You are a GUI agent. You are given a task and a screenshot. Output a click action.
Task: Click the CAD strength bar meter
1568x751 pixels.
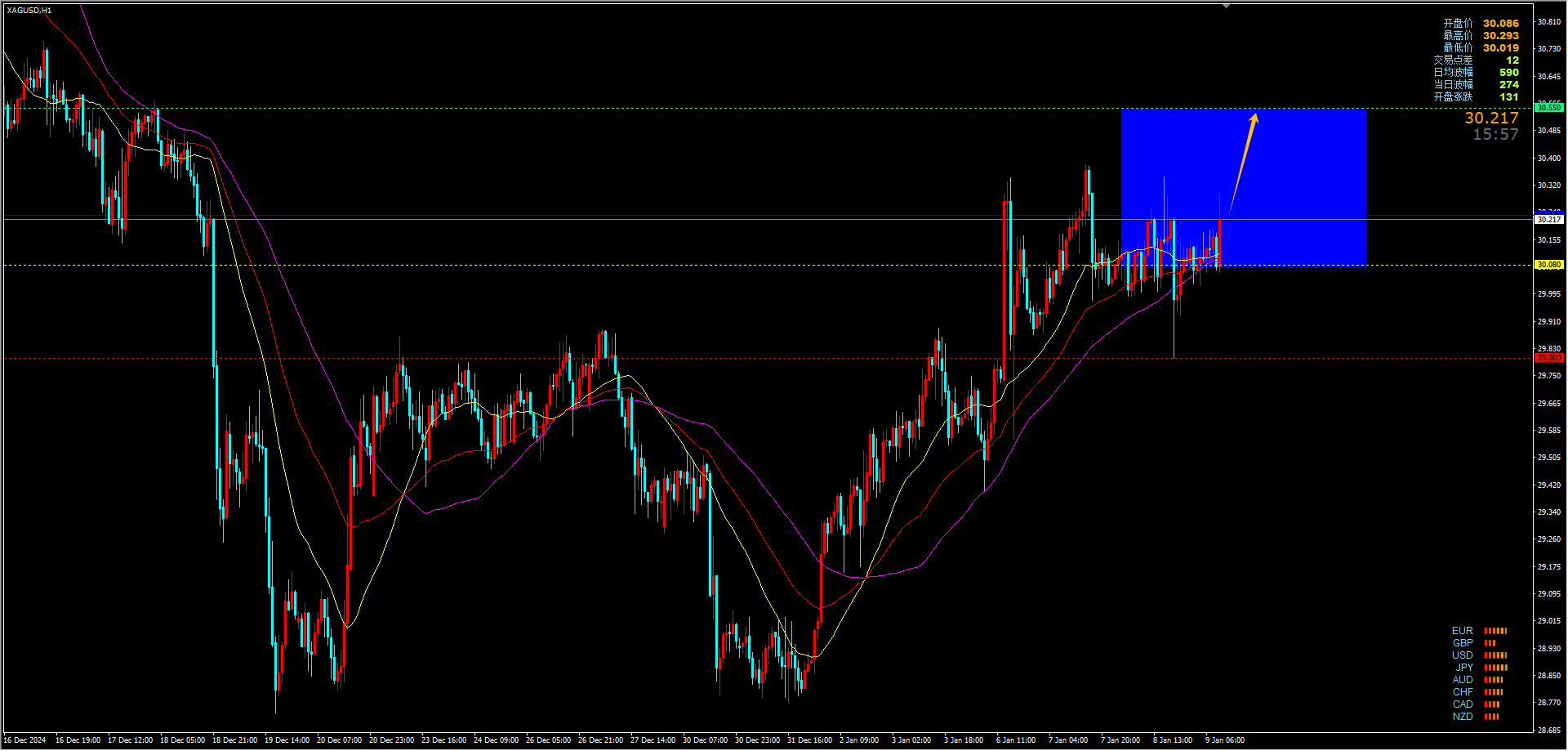tap(1492, 704)
